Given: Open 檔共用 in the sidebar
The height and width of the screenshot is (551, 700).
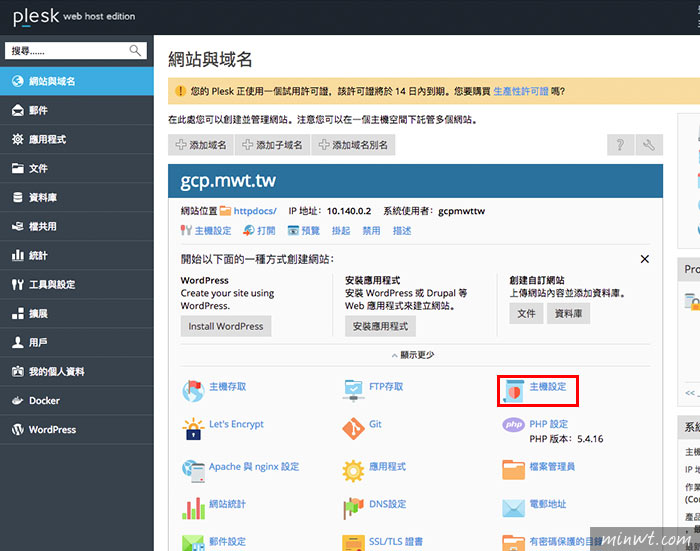Looking at the screenshot, I should 77,226.
